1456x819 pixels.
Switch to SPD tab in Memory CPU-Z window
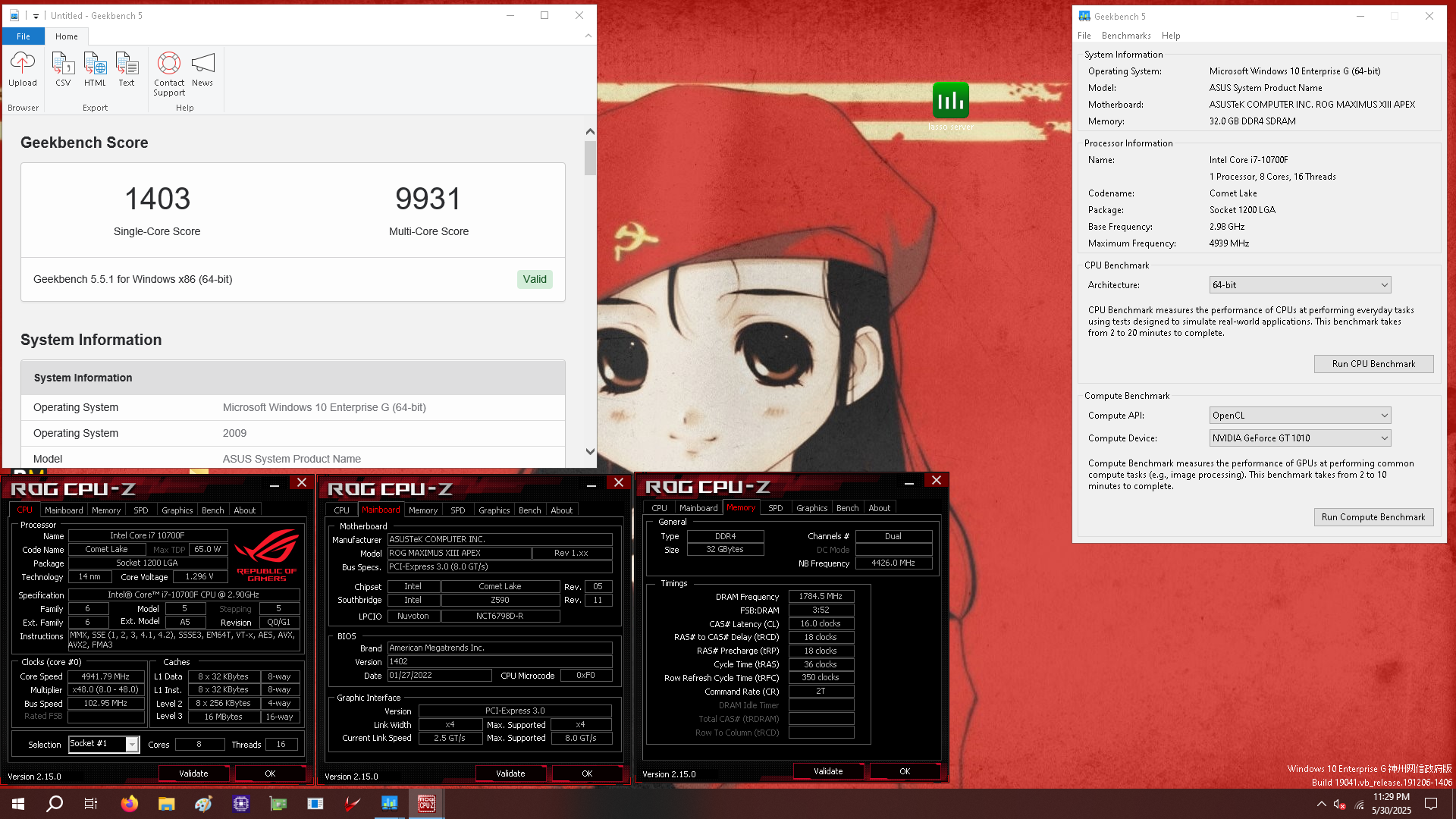pos(775,508)
